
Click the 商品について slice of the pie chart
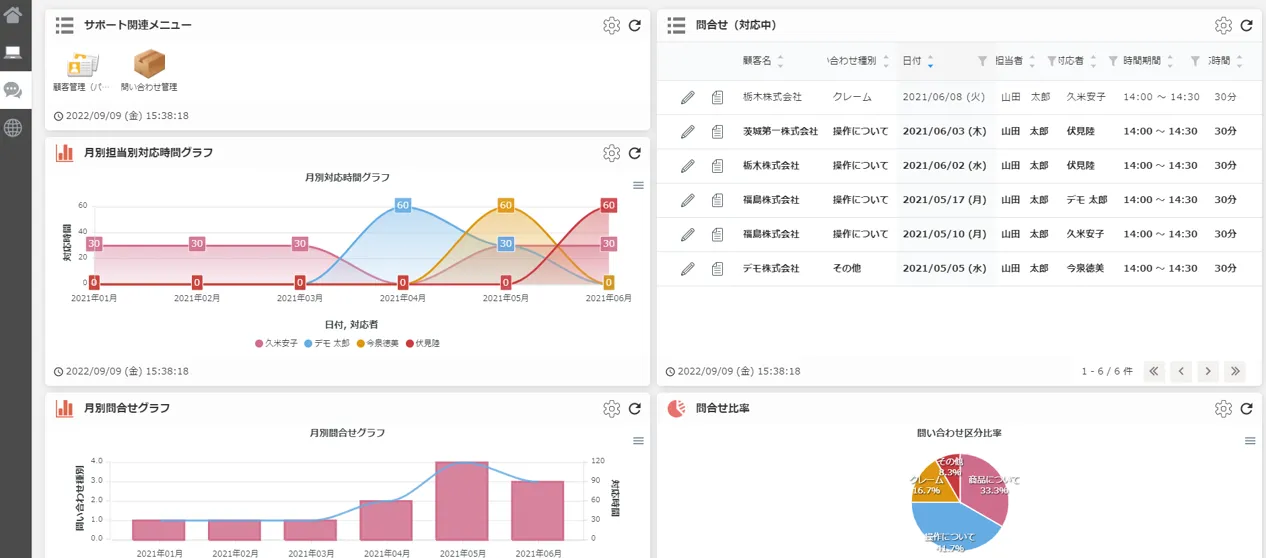[x=981, y=486]
